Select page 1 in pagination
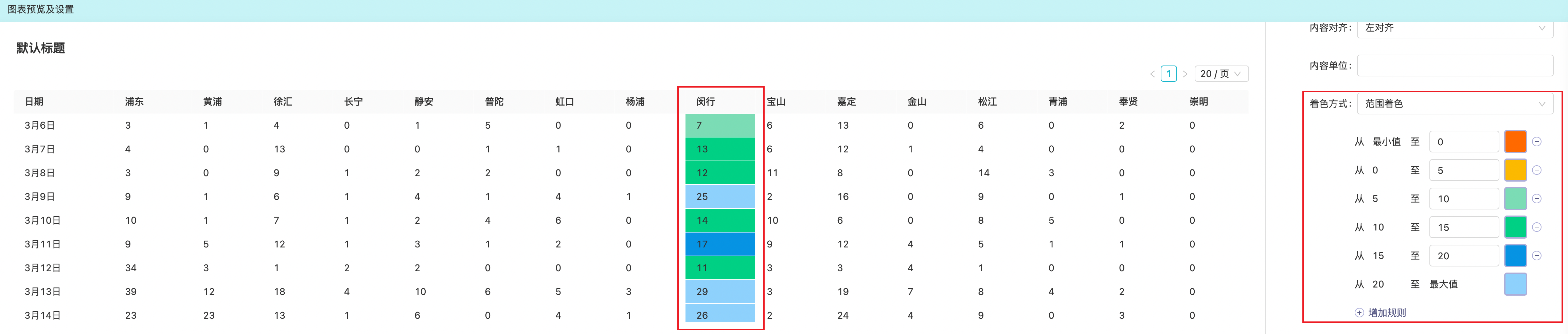Screen dimensions: 1568x334 [1169, 74]
